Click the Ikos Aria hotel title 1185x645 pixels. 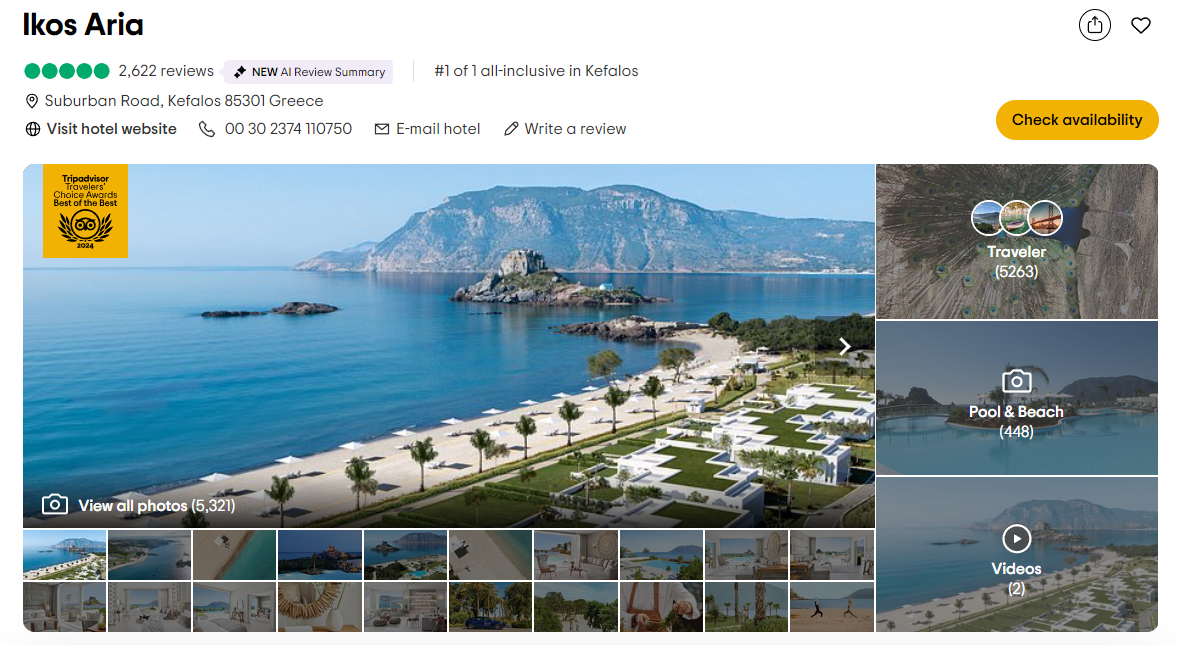83,25
